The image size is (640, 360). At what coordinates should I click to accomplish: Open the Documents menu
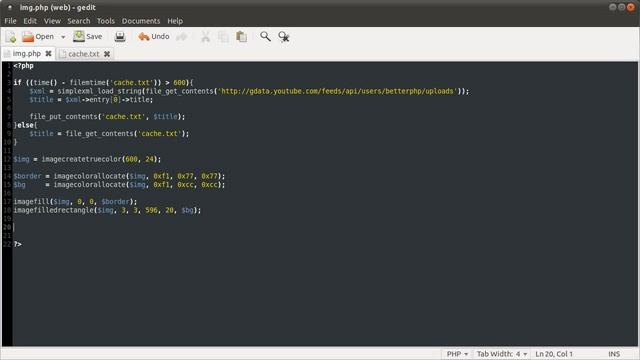pyautogui.click(x=141, y=21)
